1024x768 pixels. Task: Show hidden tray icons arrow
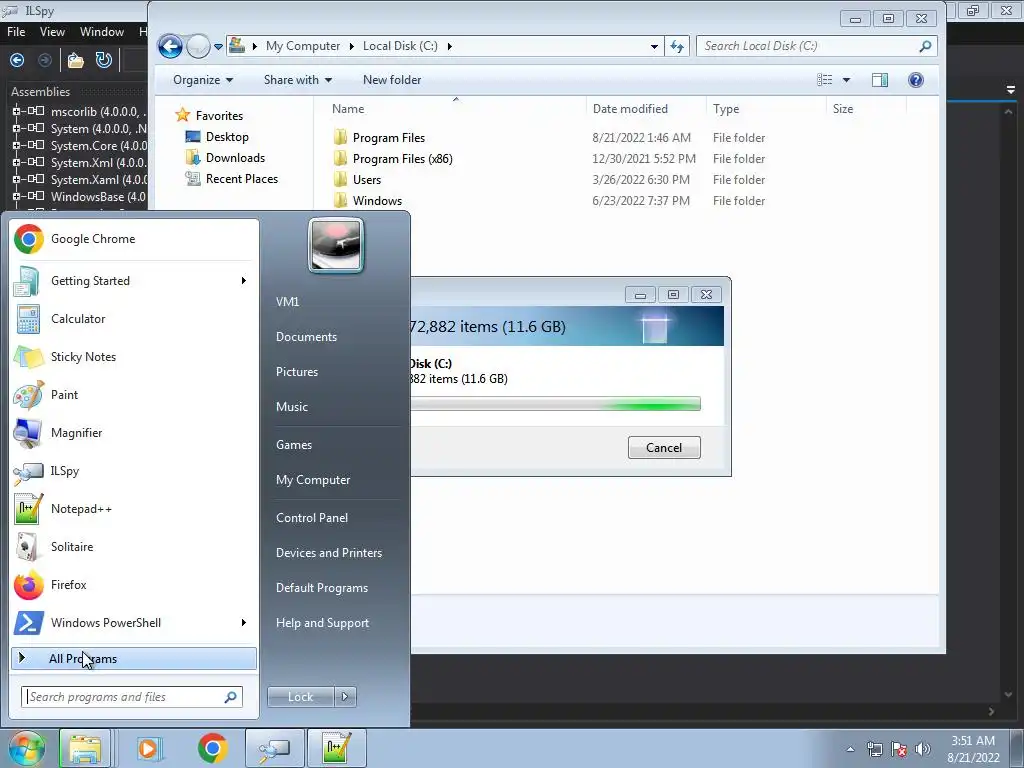[x=850, y=749]
